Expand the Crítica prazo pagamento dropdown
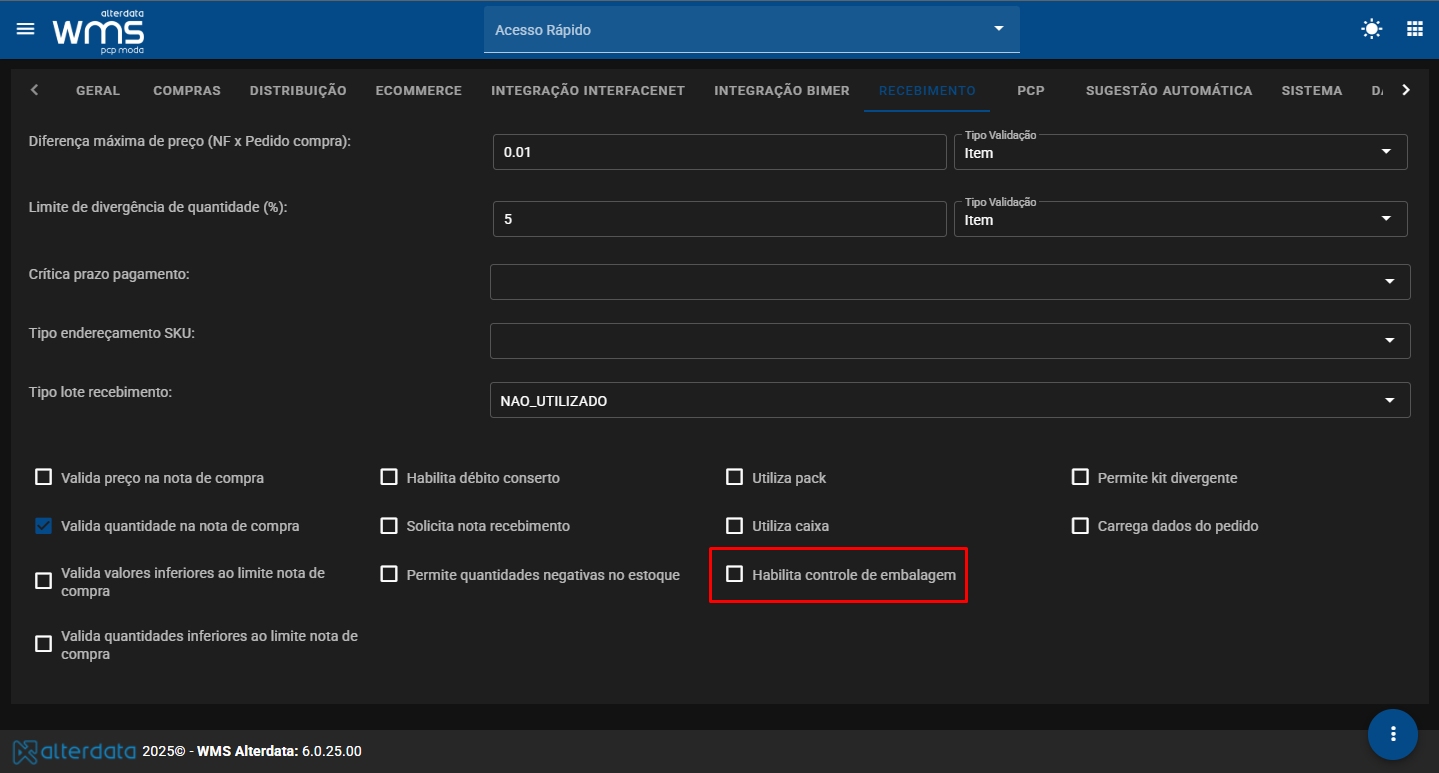This screenshot has width=1439, height=773. (x=950, y=282)
